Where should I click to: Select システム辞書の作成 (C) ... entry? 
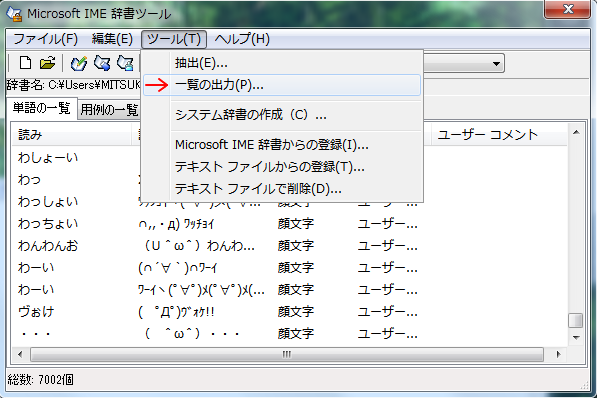tap(282, 115)
